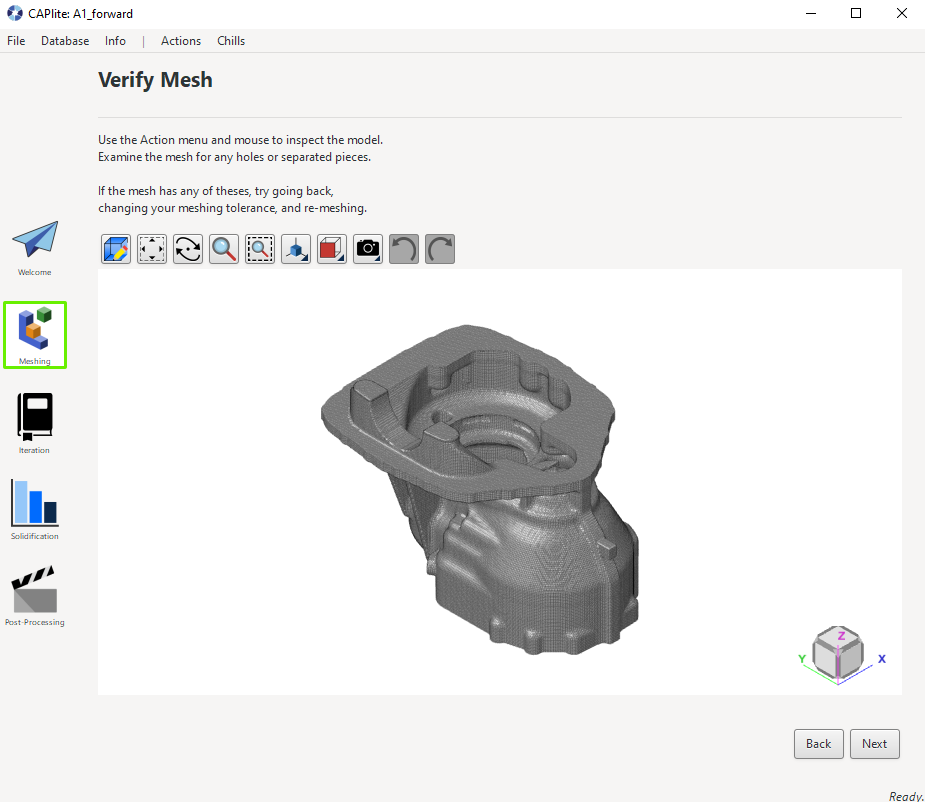The height and width of the screenshot is (802, 925).
Task: Minimize the CAPlite window
Action: point(811,13)
